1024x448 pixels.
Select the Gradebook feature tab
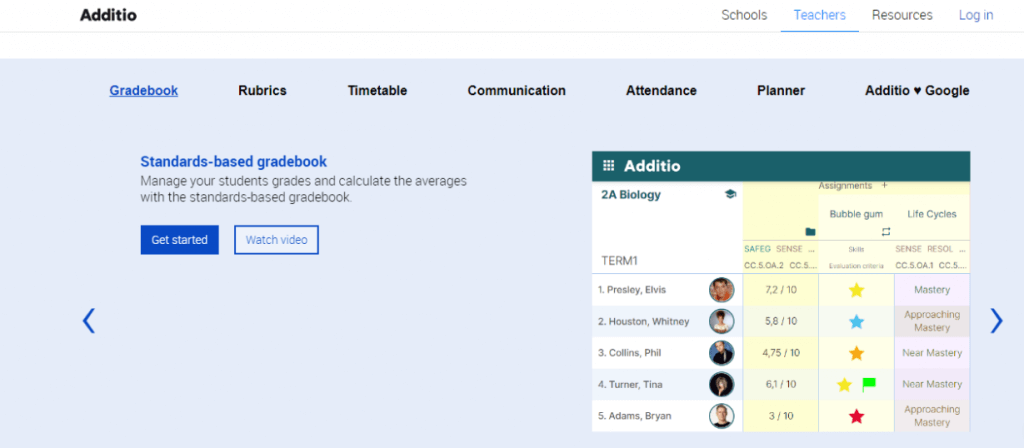click(x=144, y=91)
